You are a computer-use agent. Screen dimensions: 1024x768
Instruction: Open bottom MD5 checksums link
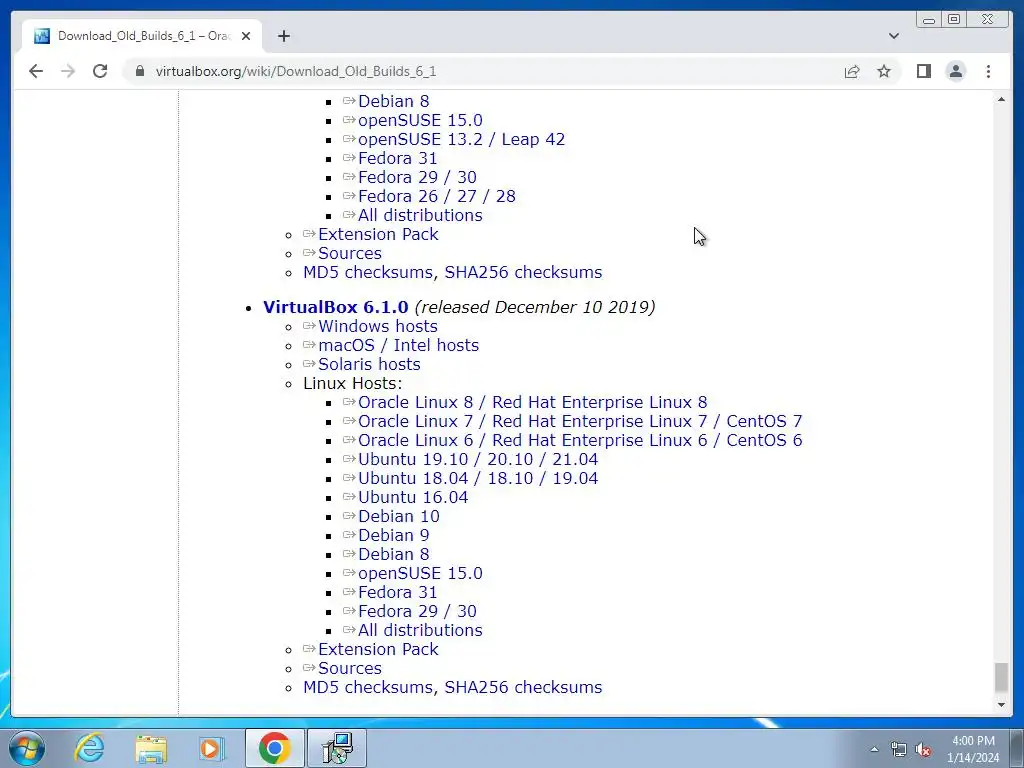(368, 687)
